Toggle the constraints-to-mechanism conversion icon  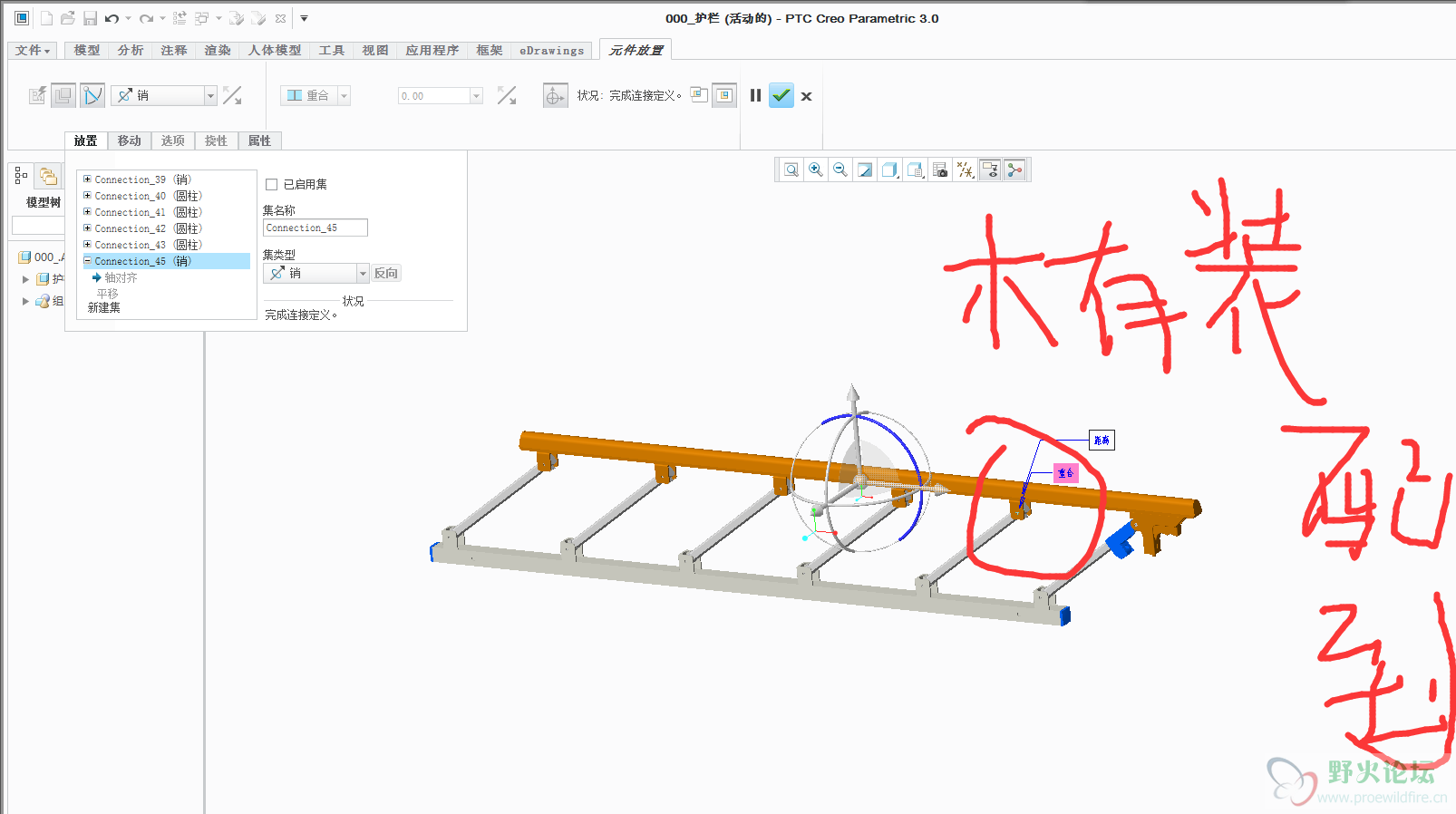[92, 95]
